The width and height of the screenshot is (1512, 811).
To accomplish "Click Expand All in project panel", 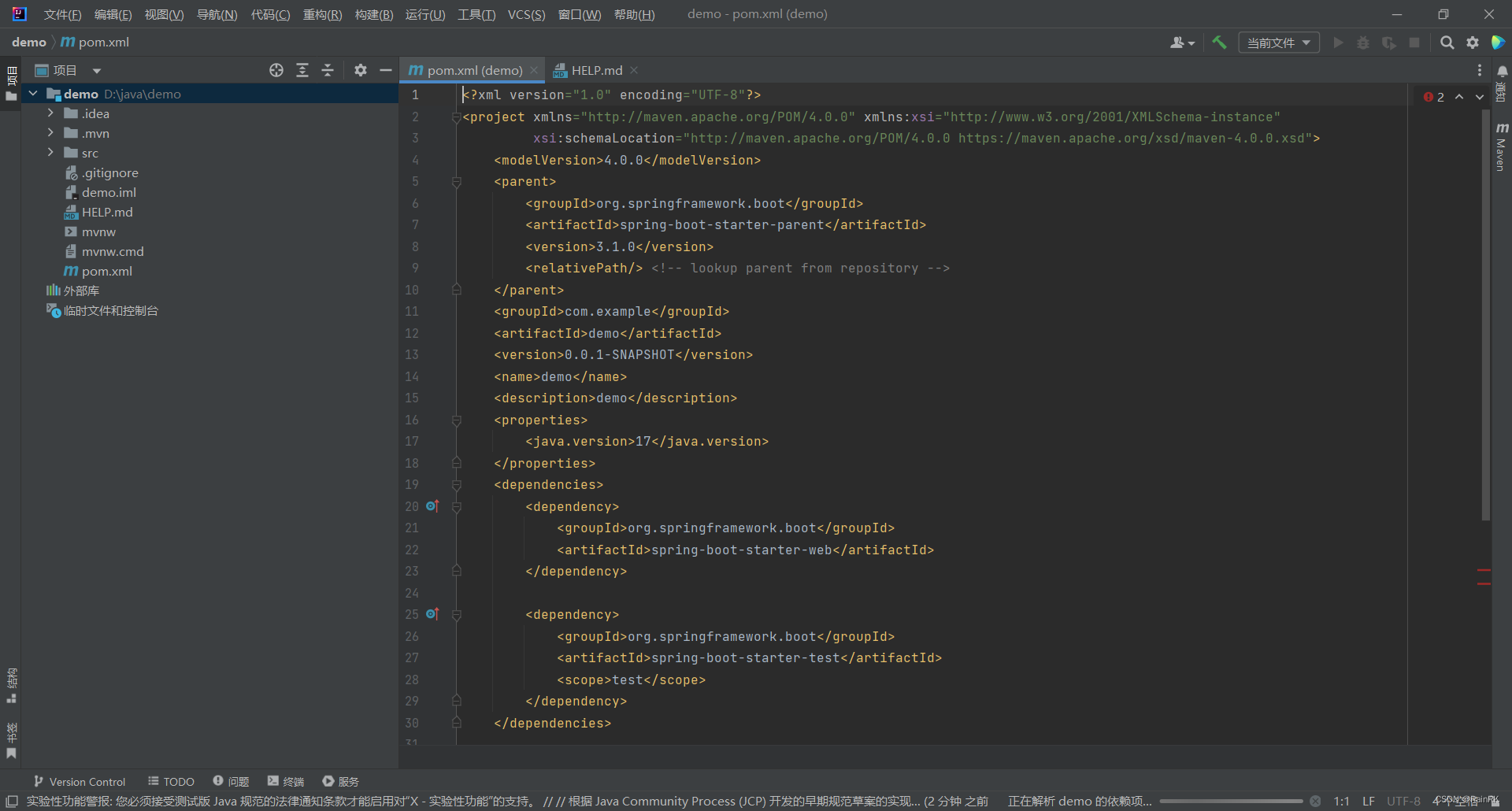I will 302,70.
